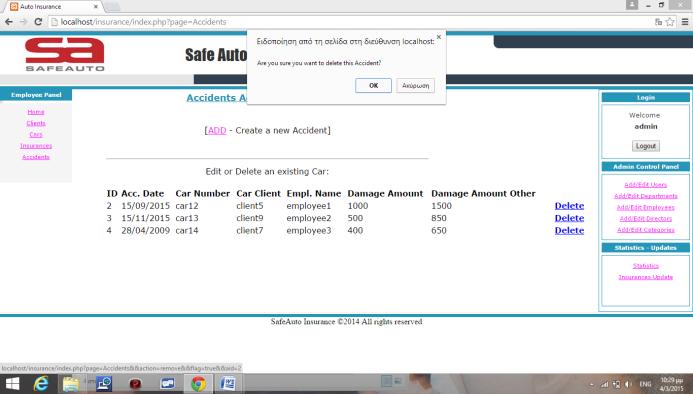Close the Auto Insurance tab
The image size is (693, 394).
click(x=96, y=7)
